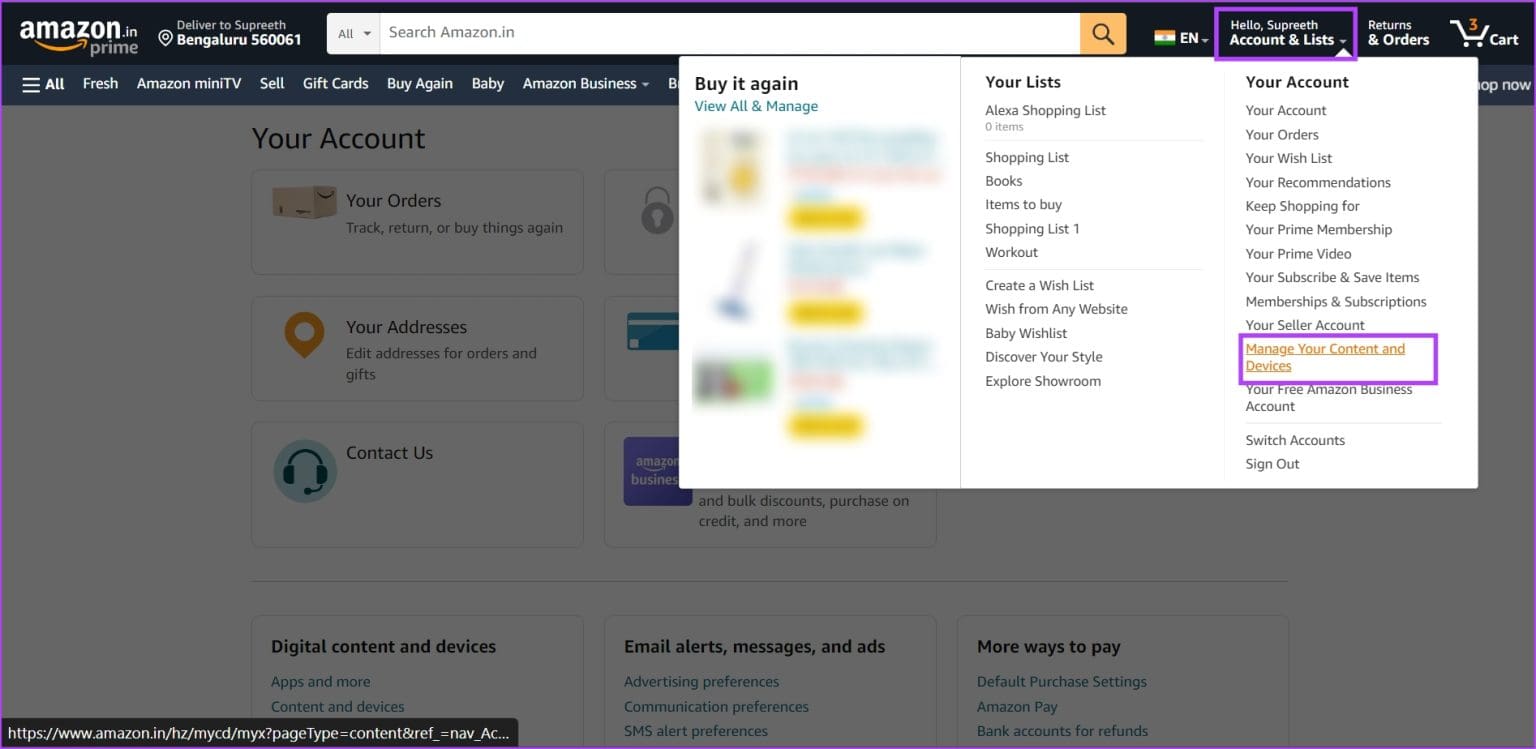Screen dimensions: 1536x749
Task: Click Explore Showroom
Action: [1042, 381]
